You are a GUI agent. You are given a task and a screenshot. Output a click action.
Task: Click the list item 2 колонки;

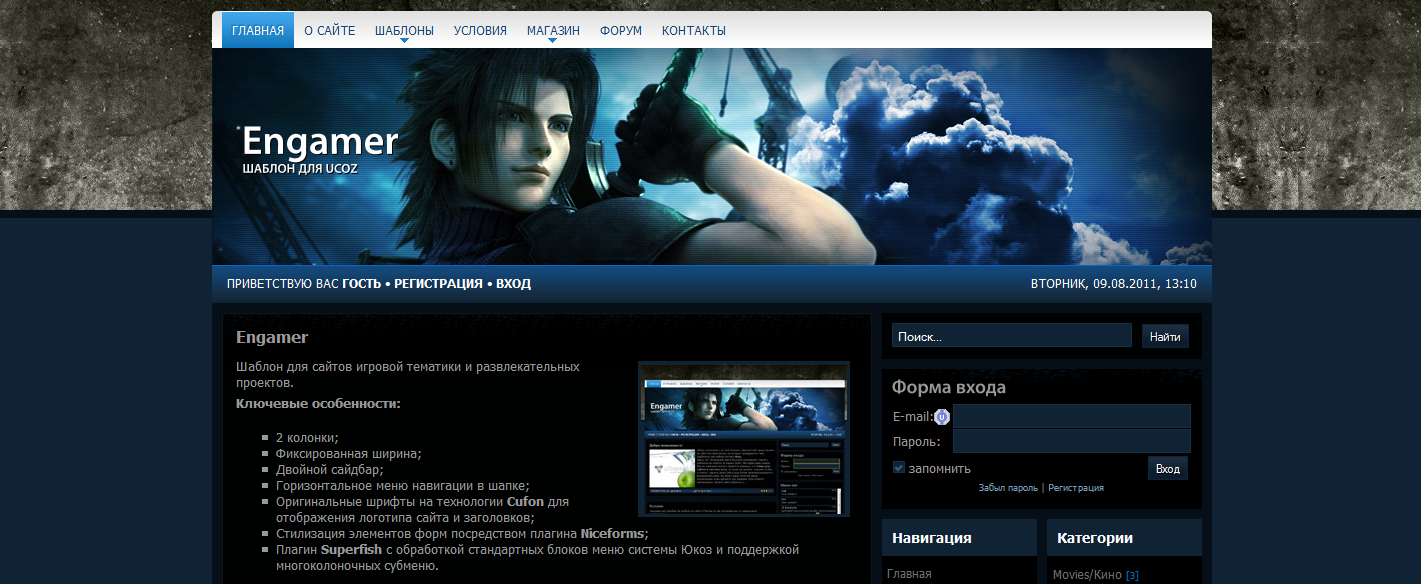click(x=307, y=438)
